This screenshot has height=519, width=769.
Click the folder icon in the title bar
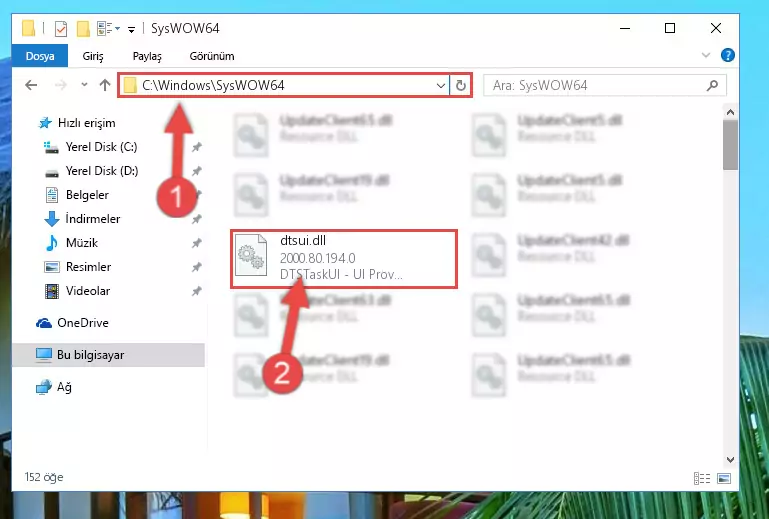[x=28, y=28]
